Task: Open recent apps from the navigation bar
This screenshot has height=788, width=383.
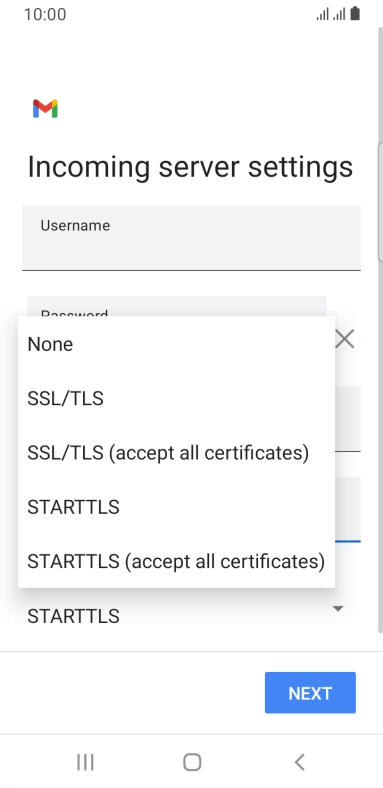Action: click(x=85, y=762)
